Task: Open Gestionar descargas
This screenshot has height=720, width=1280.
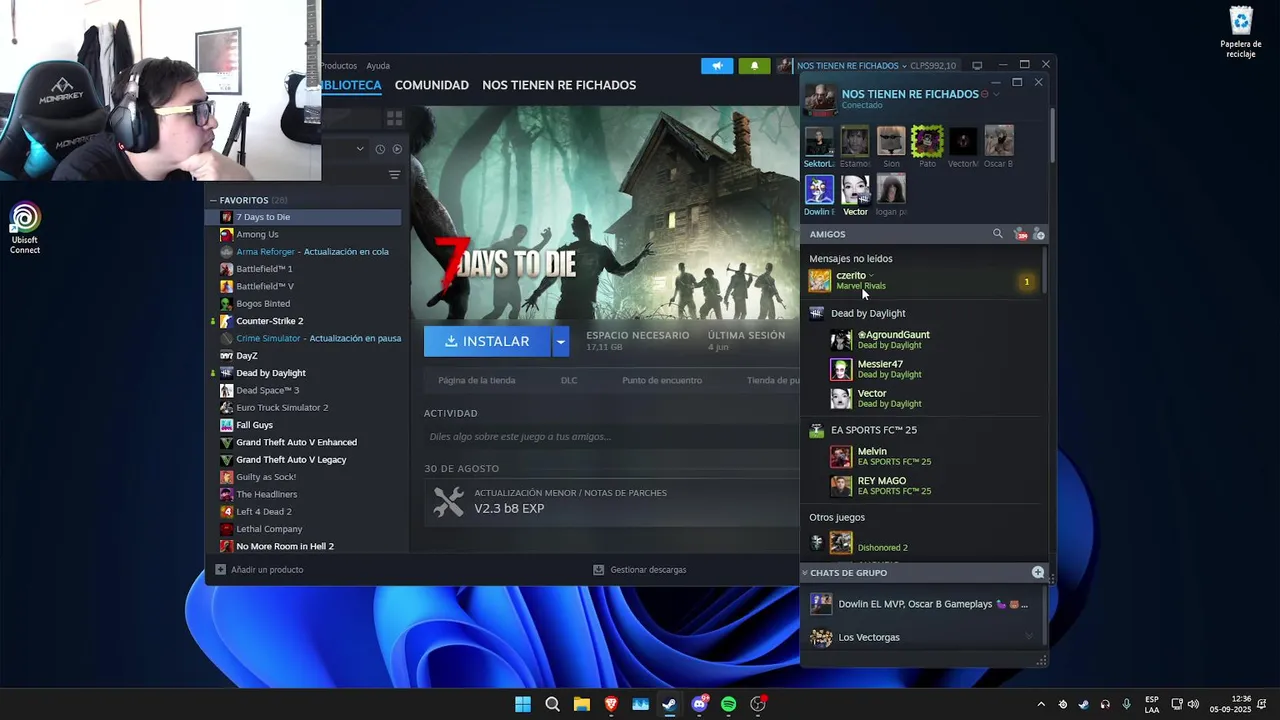Action: click(640, 570)
